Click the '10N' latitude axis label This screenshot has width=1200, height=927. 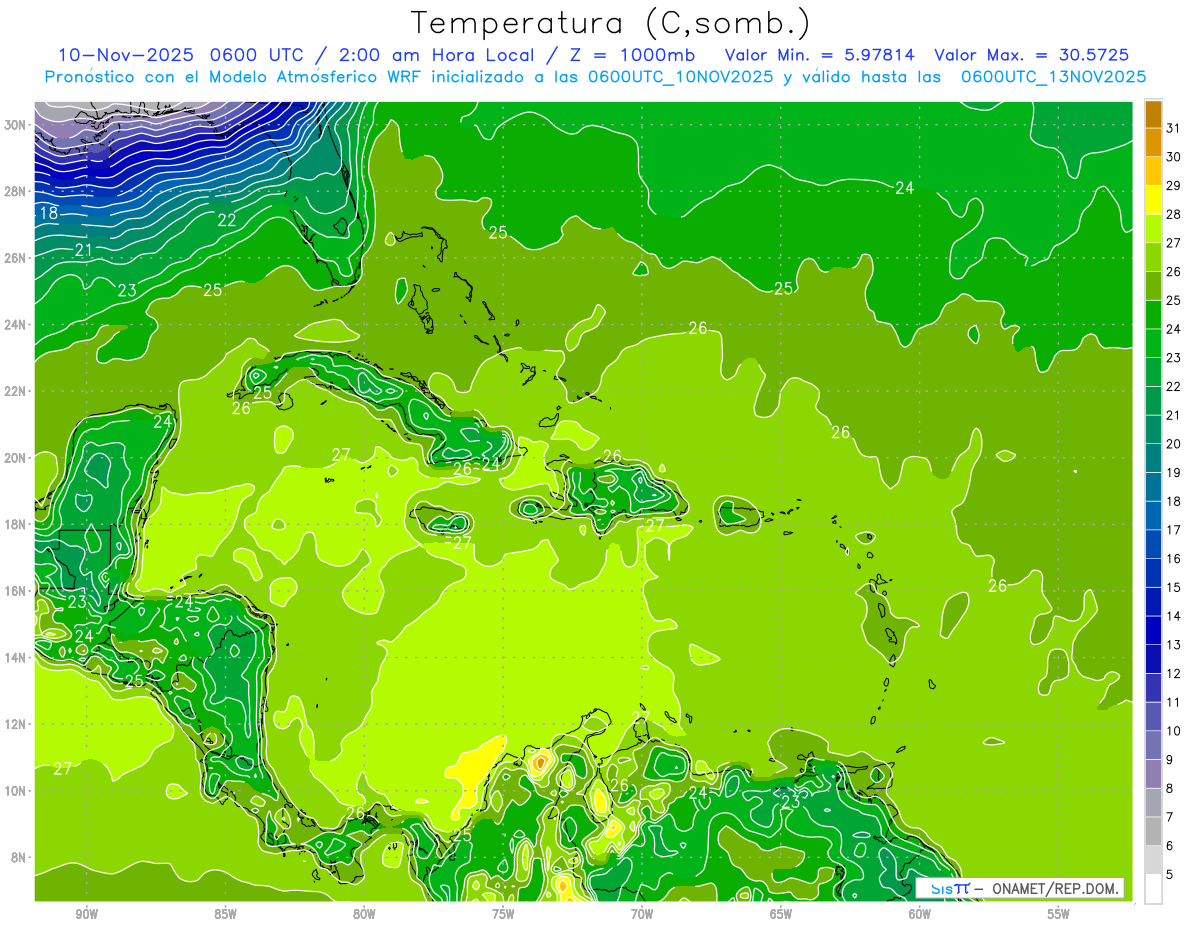pos(16,791)
